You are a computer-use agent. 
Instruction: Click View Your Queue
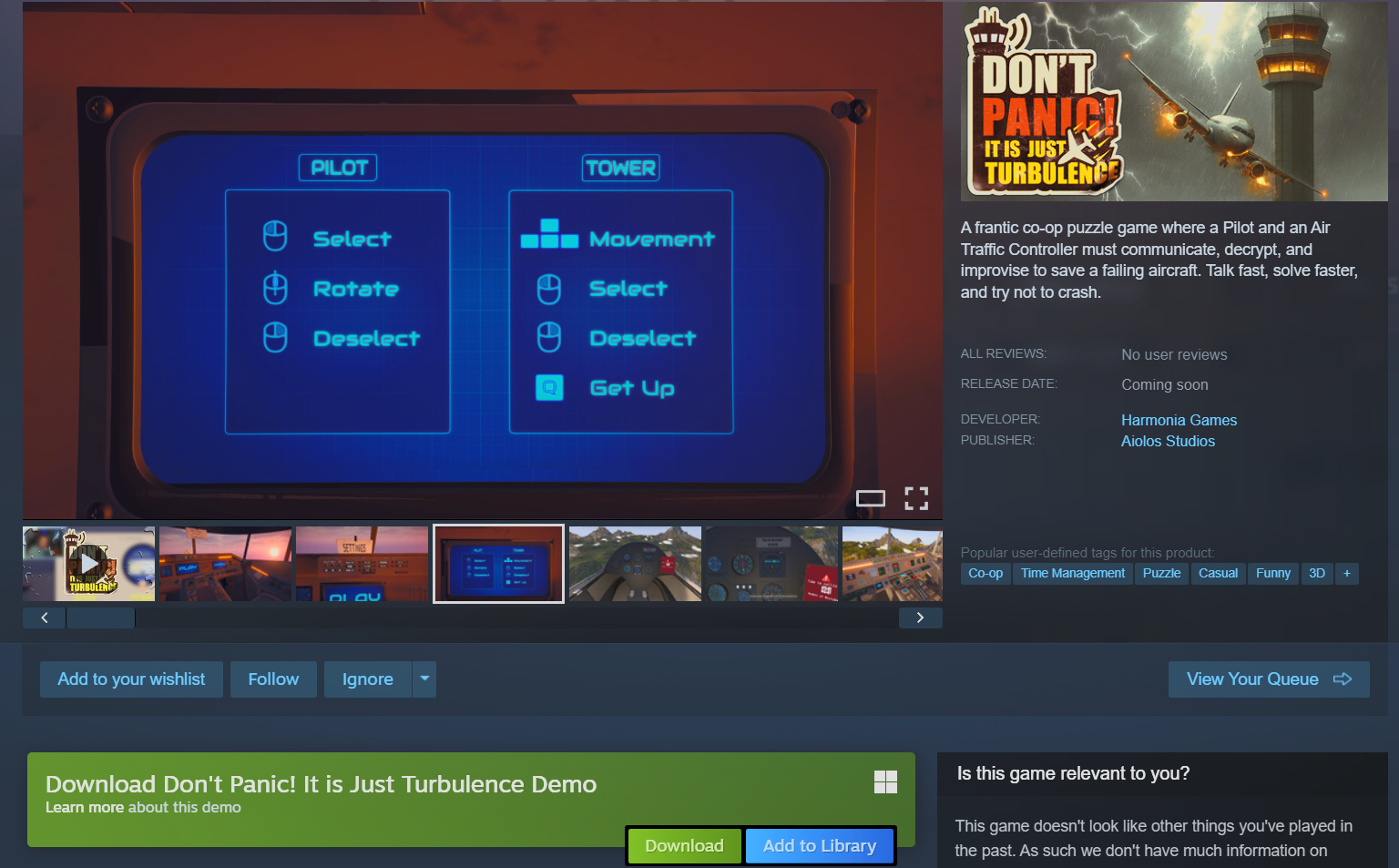pyautogui.click(x=1269, y=679)
